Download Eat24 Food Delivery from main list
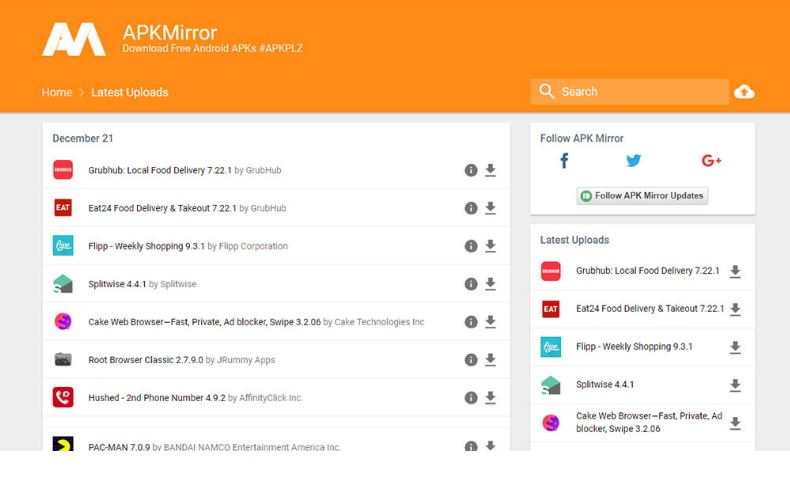 (490, 208)
